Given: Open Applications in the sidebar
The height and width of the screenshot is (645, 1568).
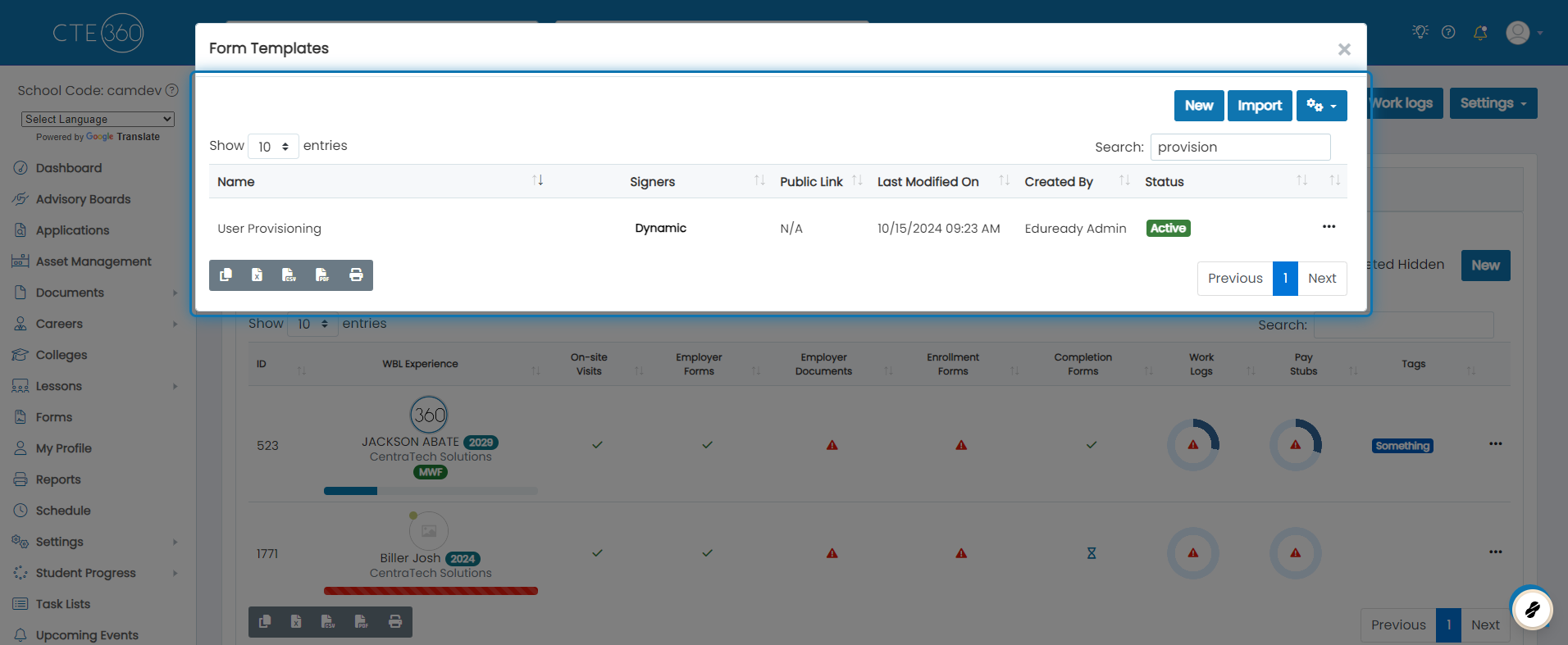Looking at the screenshot, I should click(x=72, y=230).
